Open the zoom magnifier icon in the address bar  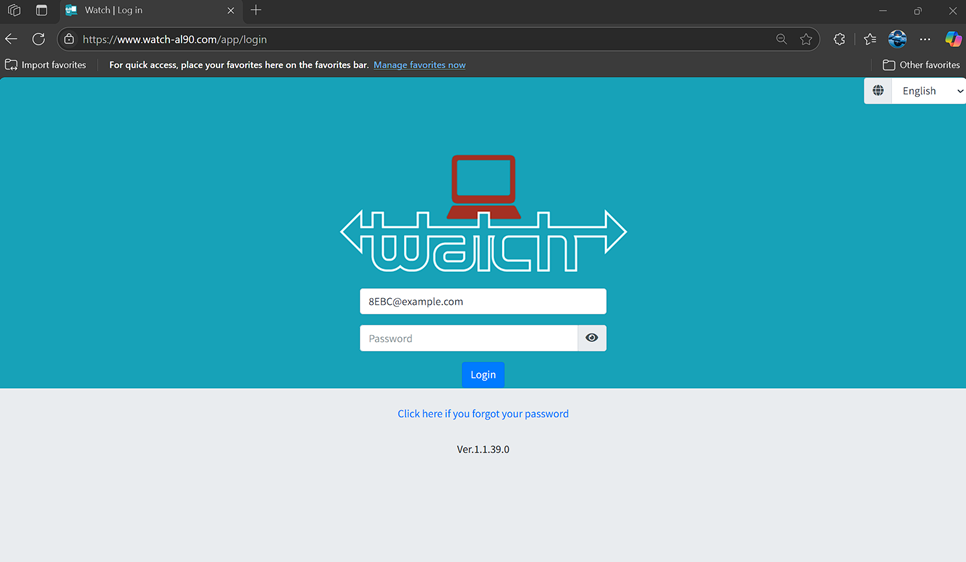(781, 39)
